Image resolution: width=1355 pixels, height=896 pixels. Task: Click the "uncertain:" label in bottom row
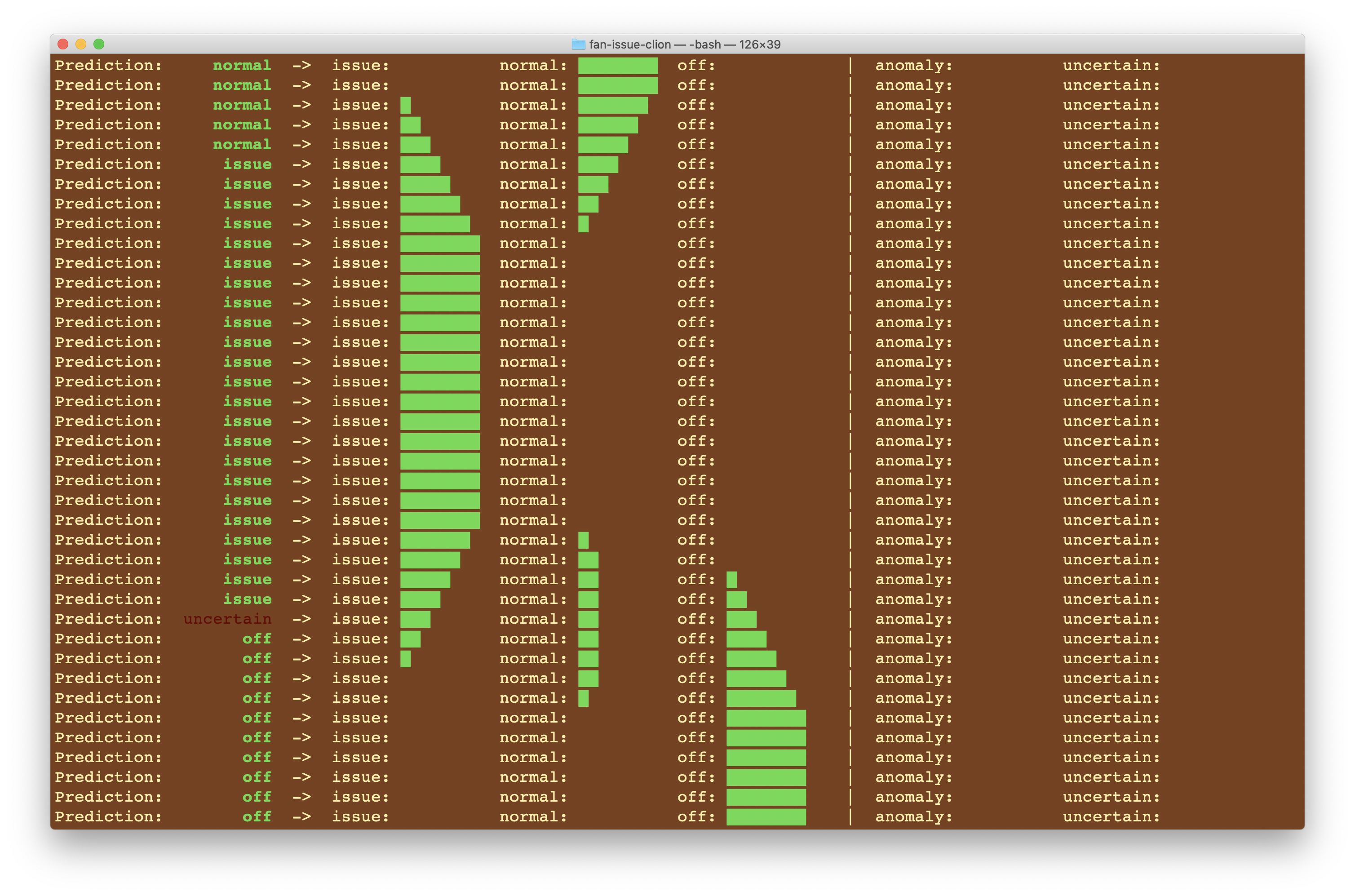1111,816
